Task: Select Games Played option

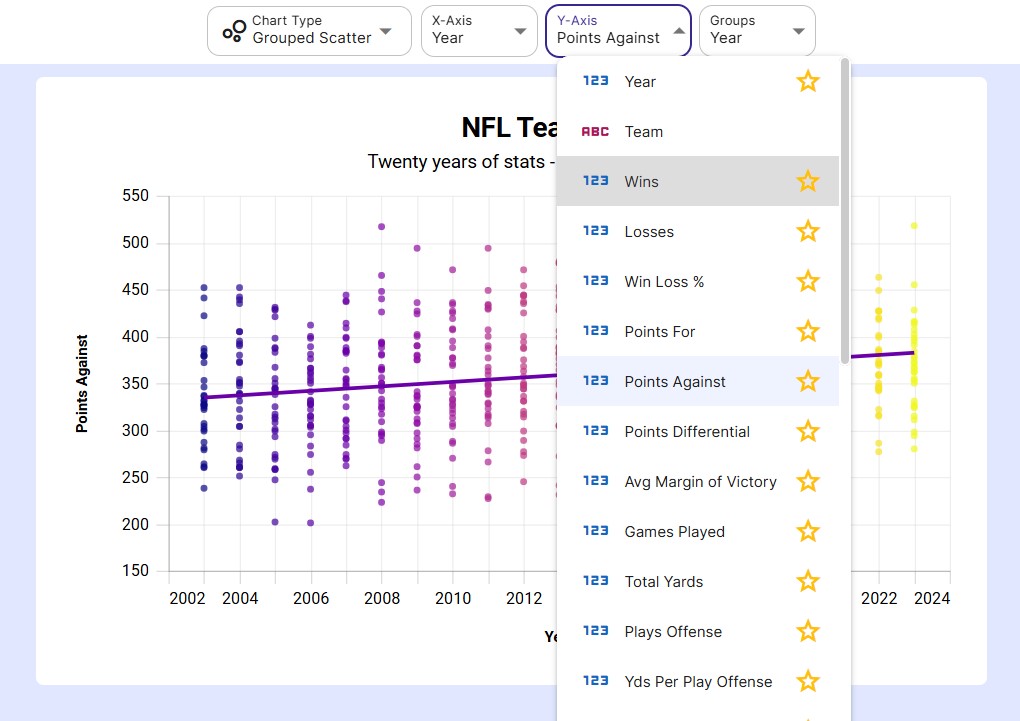Action: click(697, 532)
